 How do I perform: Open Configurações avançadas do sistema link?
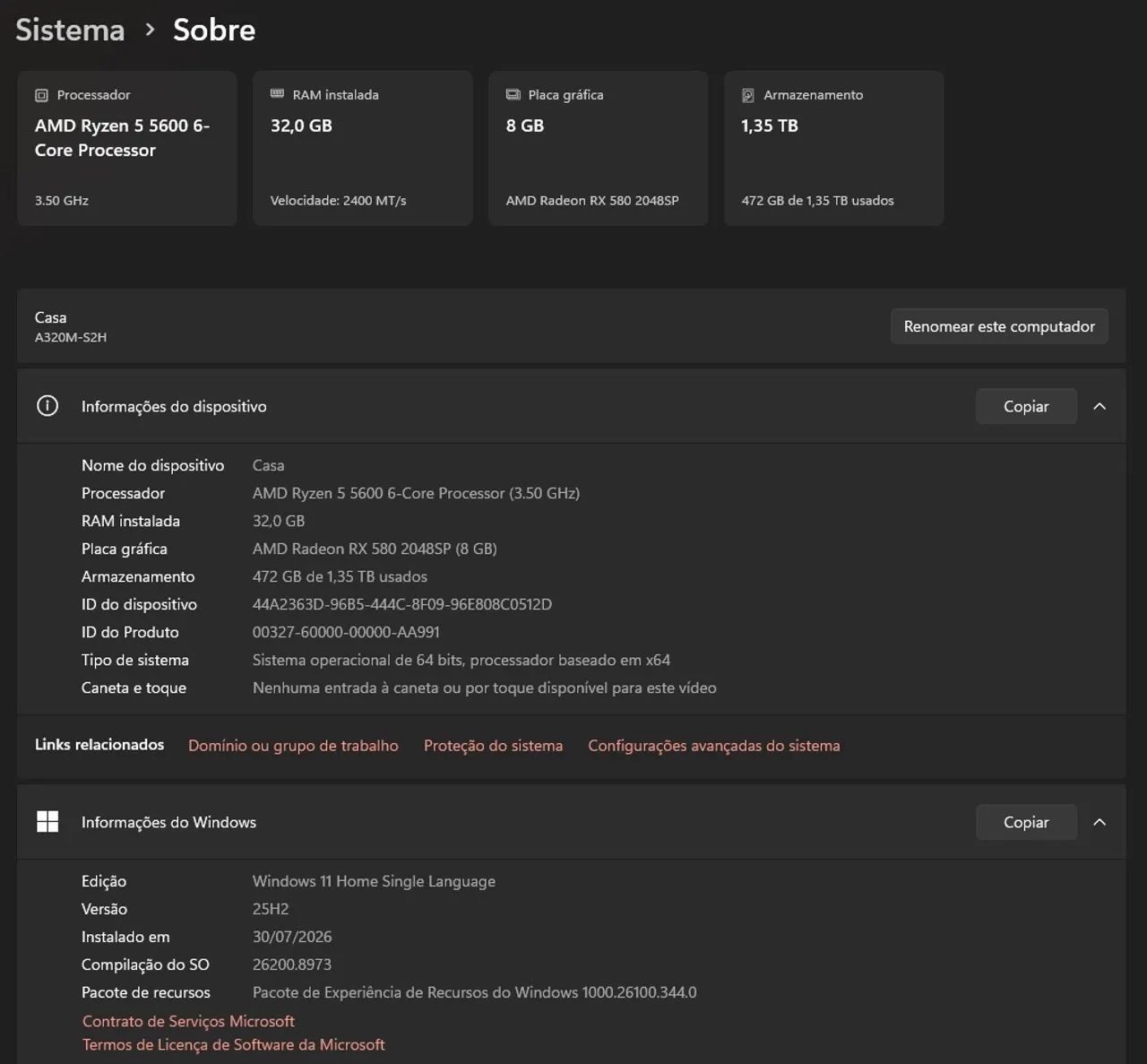click(x=714, y=746)
